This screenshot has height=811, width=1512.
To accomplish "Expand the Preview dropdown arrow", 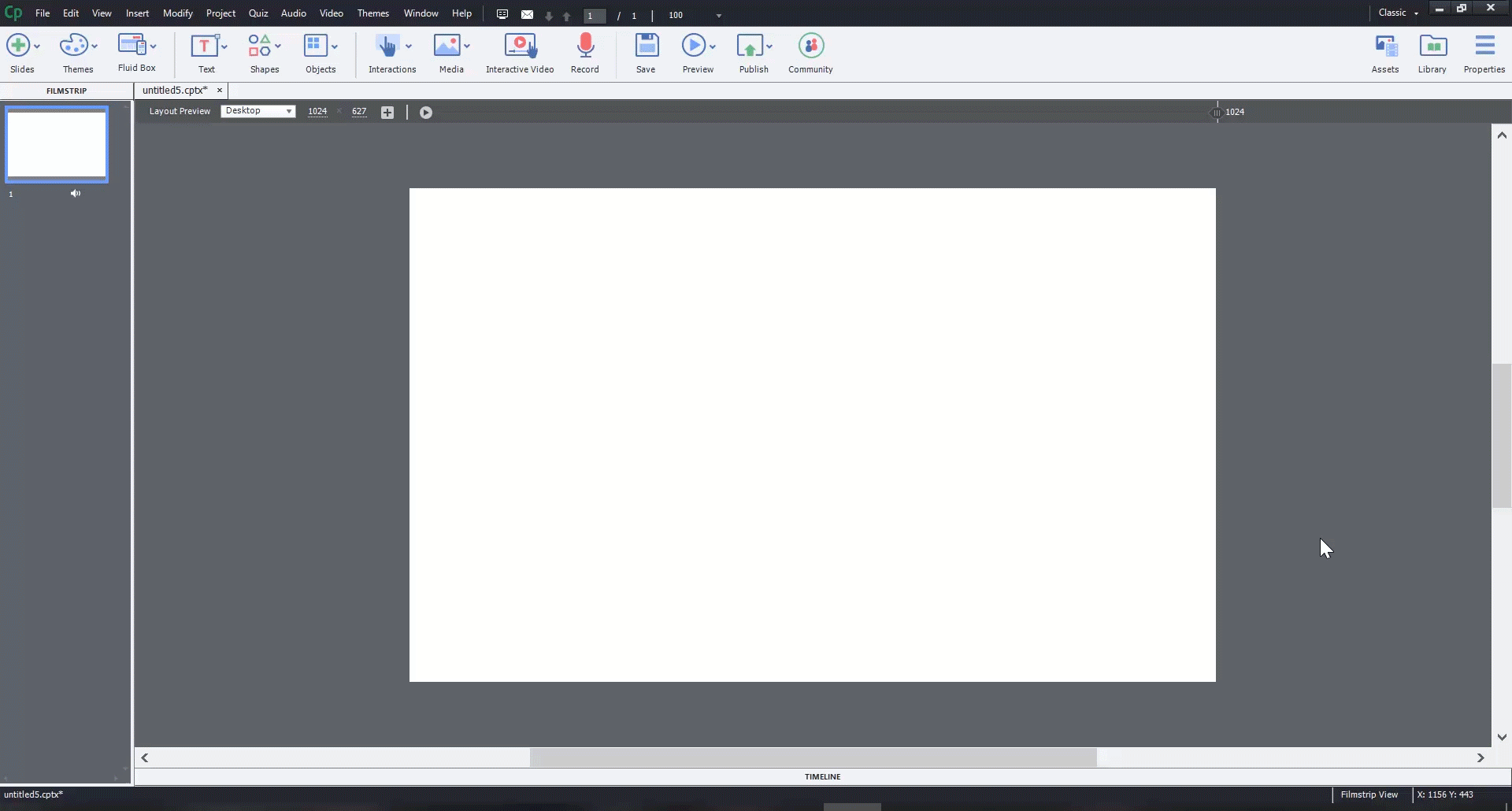I will 713,46.
